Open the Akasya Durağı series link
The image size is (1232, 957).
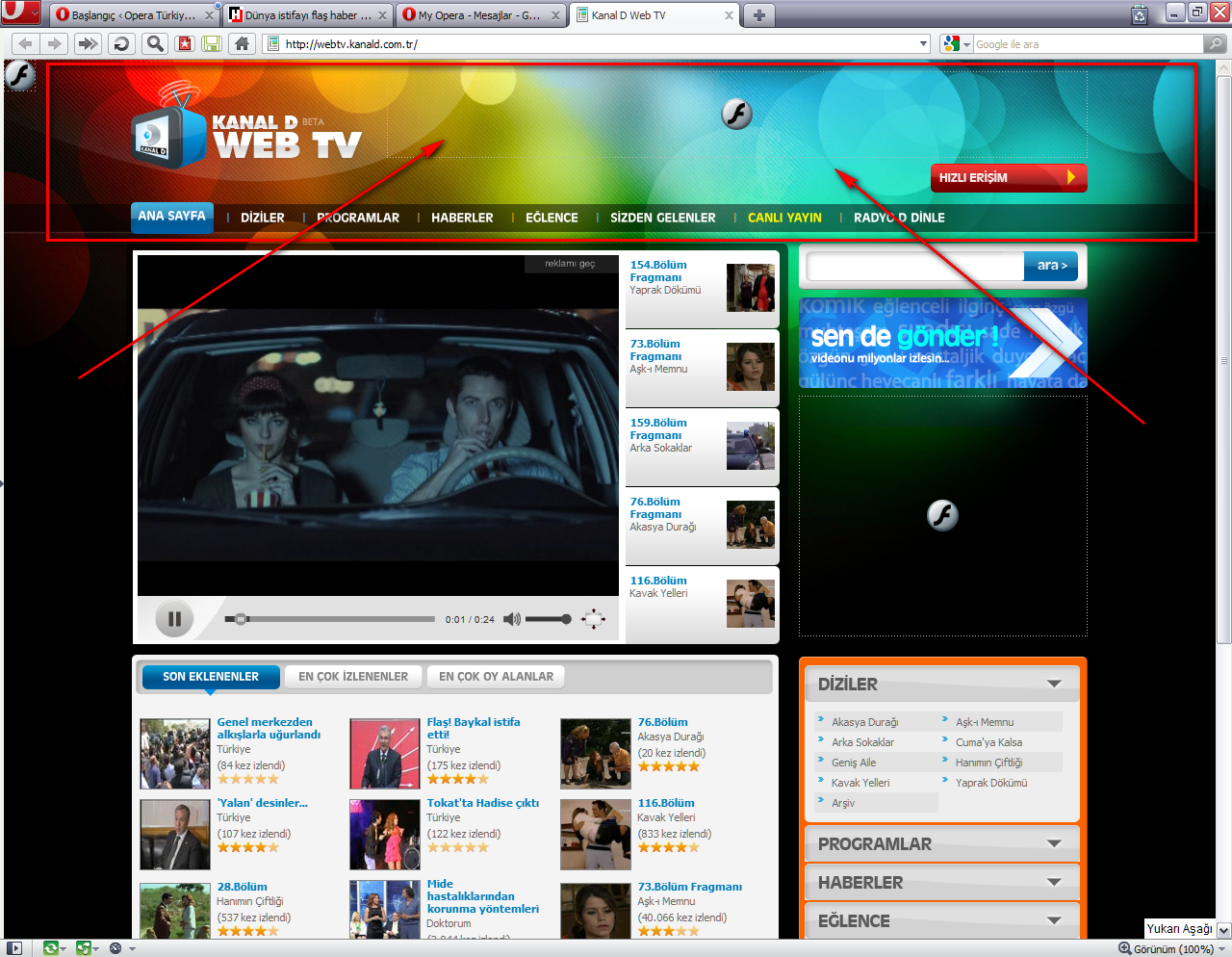(x=864, y=722)
